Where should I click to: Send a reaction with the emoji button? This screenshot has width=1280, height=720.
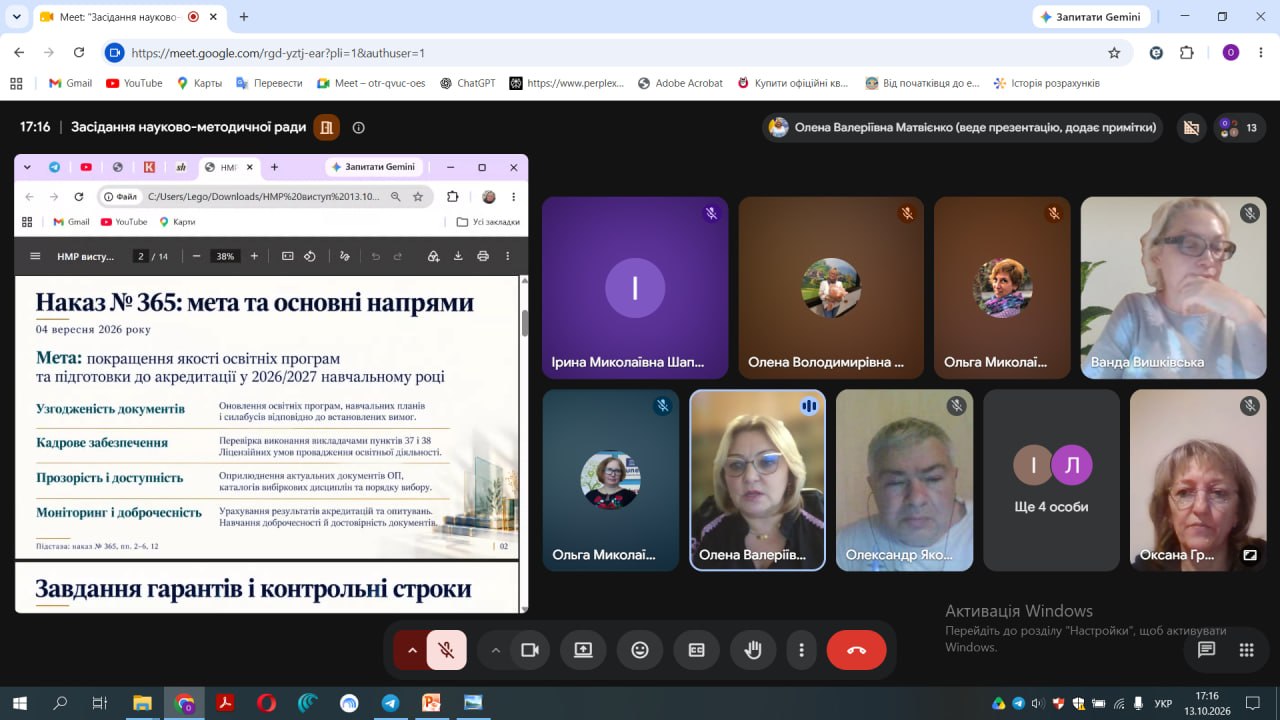(640, 650)
